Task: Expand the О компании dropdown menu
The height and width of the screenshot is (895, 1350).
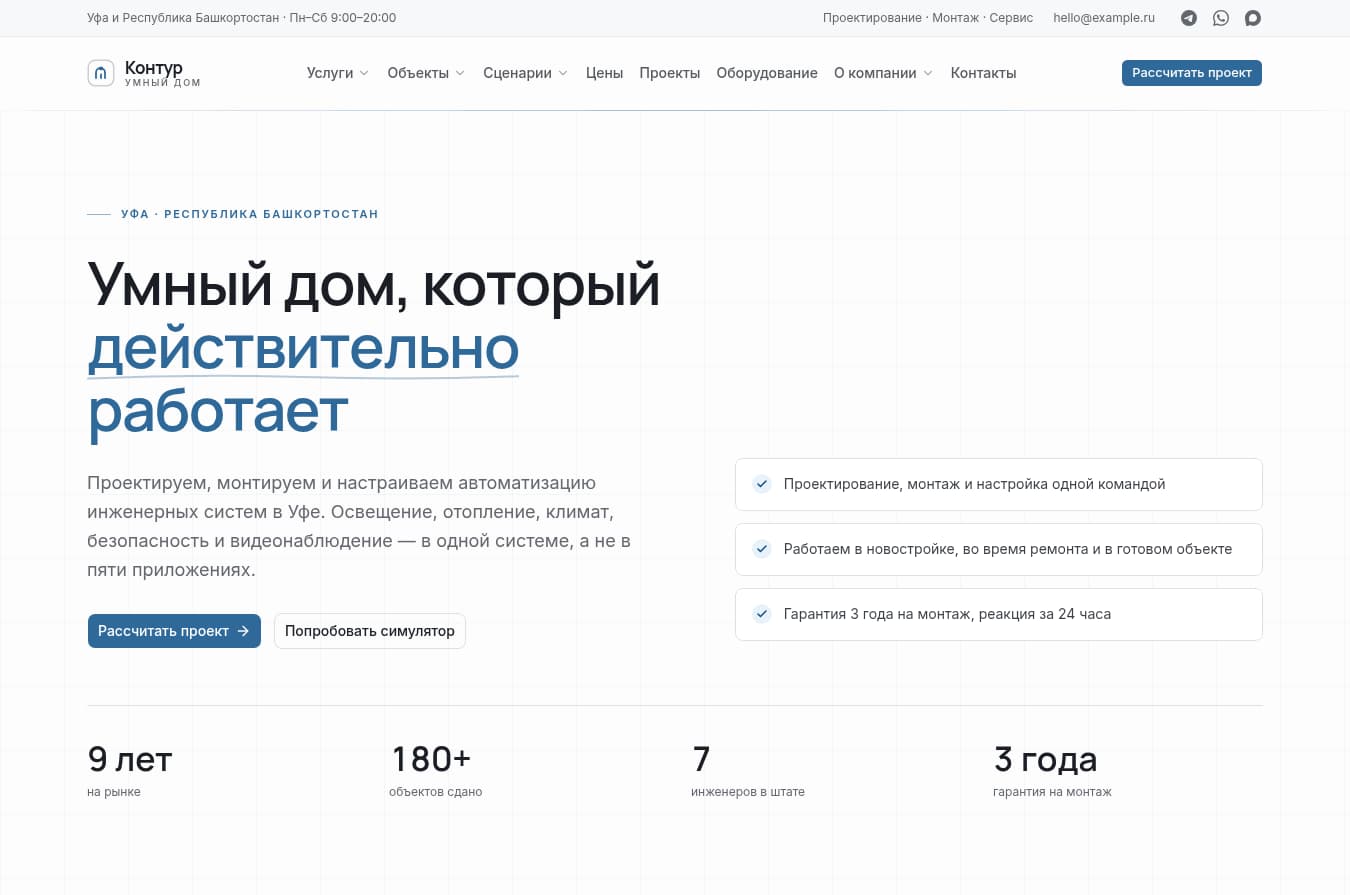Action: coord(883,73)
